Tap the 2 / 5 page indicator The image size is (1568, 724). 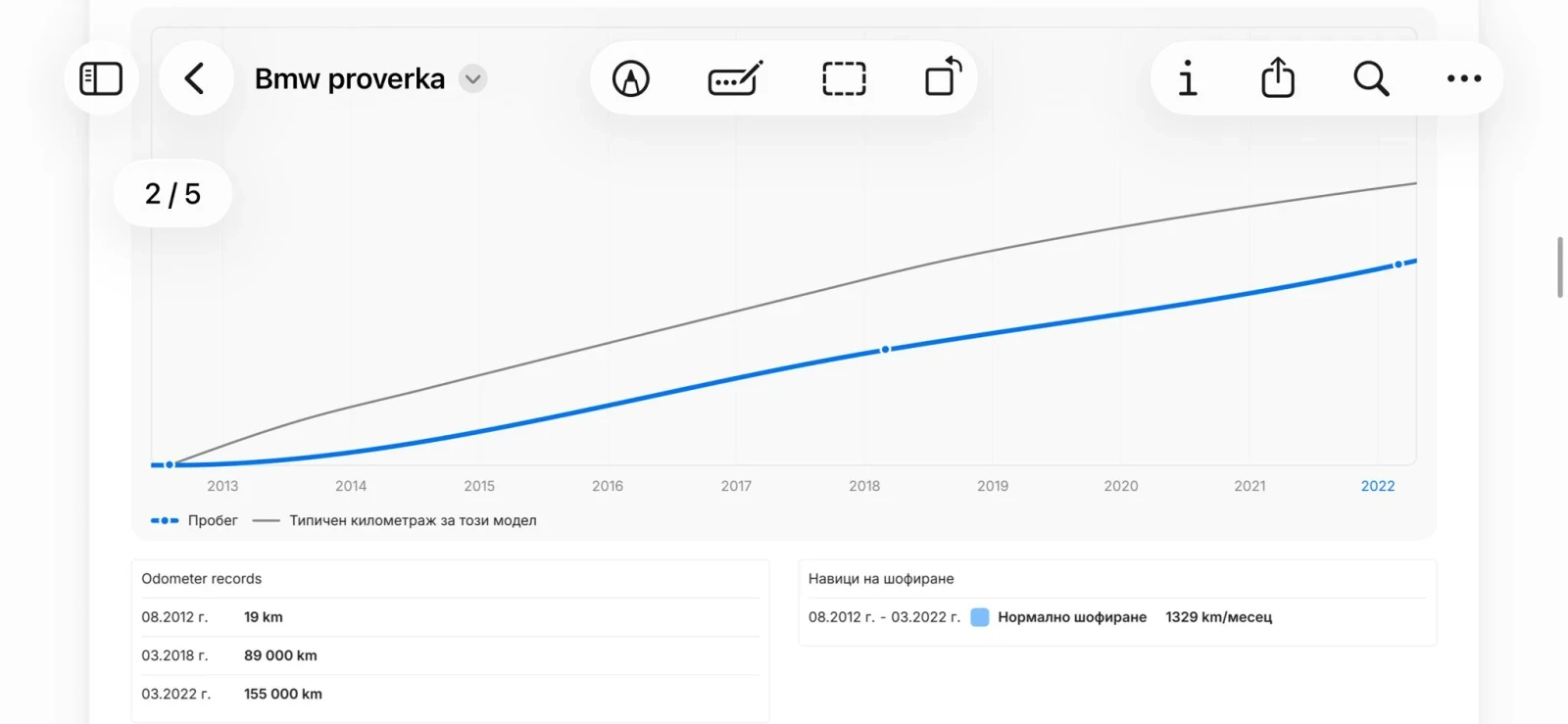[172, 194]
